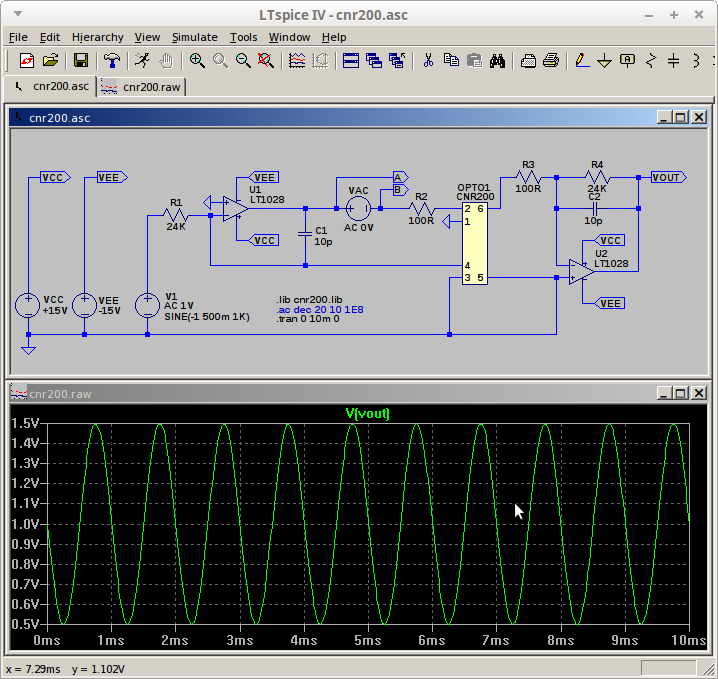Image resolution: width=718 pixels, height=679 pixels.
Task: Open the Edit menu
Action: (49, 37)
